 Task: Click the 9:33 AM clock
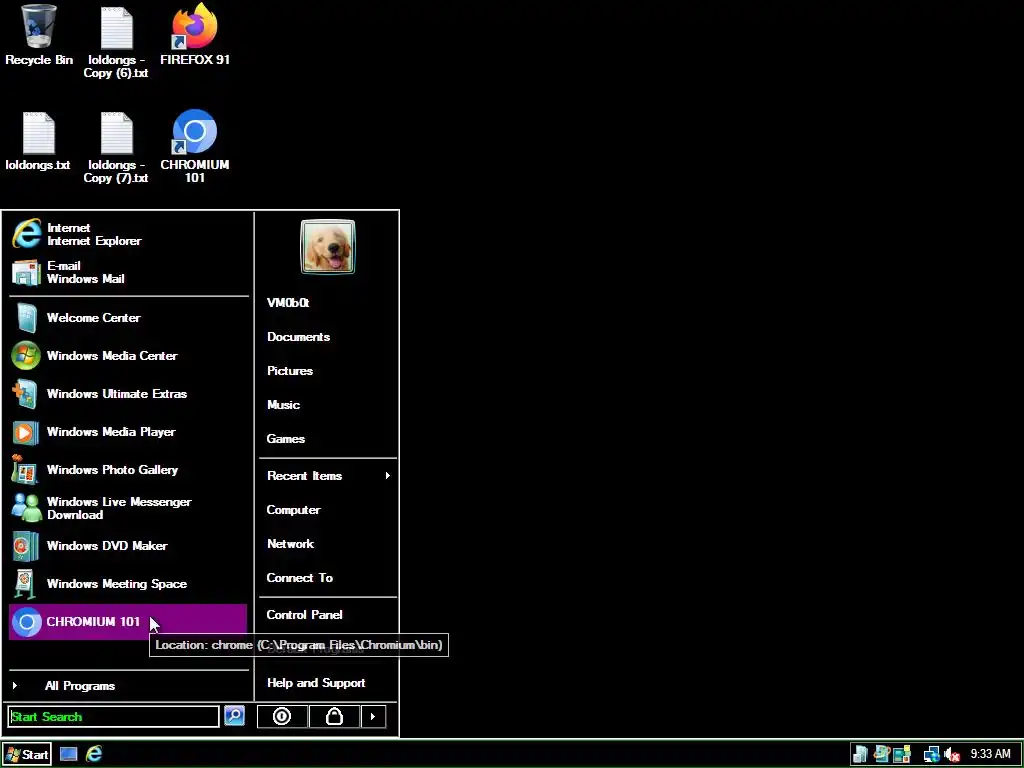tap(990, 754)
